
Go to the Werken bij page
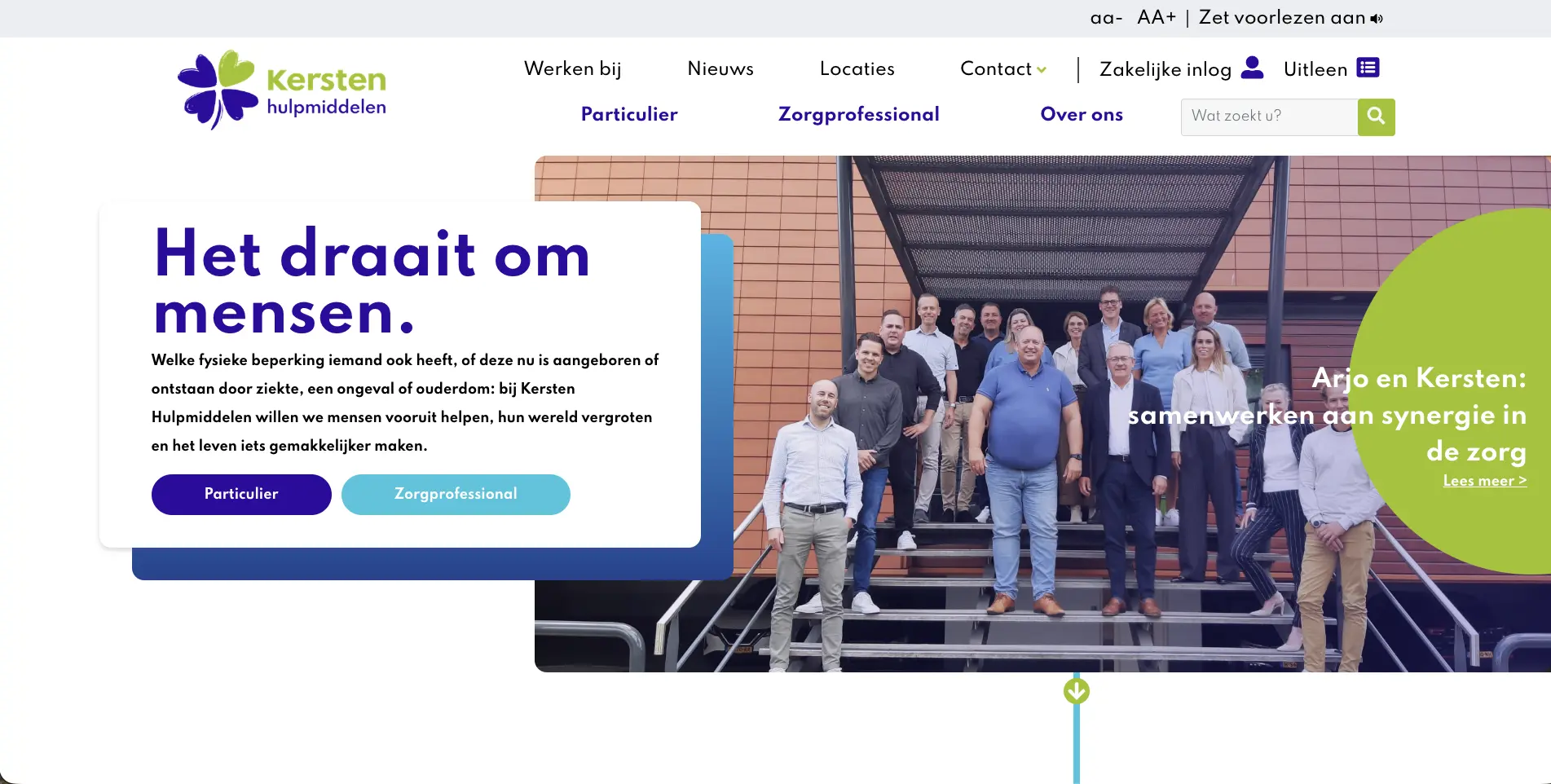[x=573, y=69]
